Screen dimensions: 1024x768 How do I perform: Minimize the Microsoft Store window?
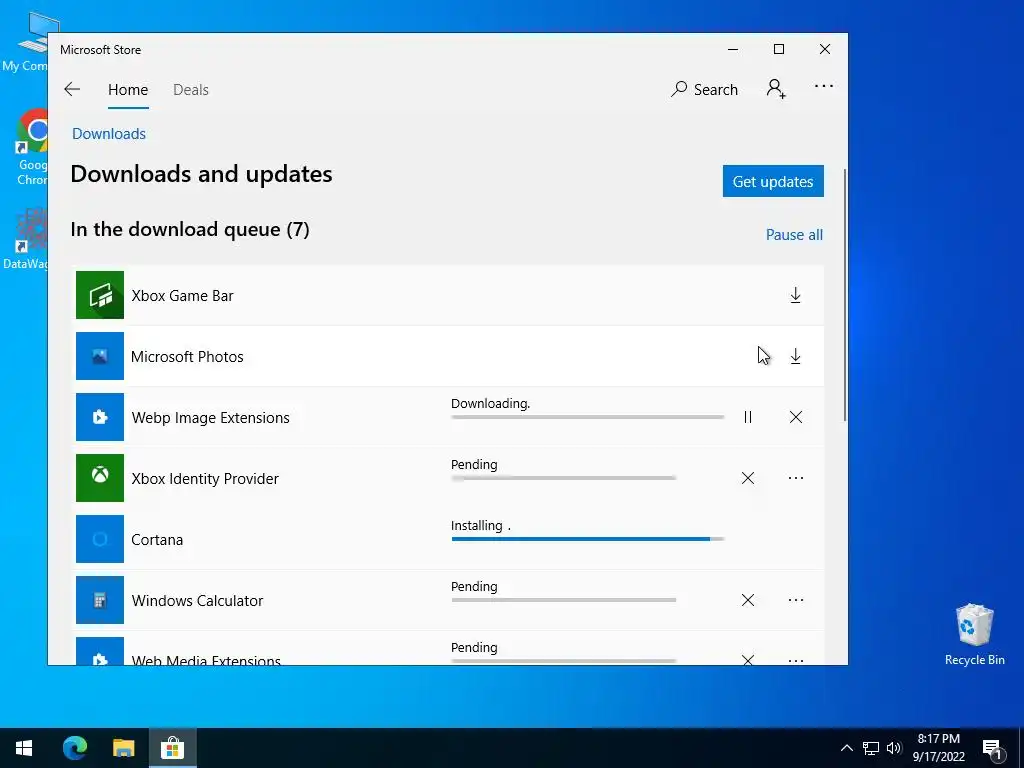pos(733,49)
